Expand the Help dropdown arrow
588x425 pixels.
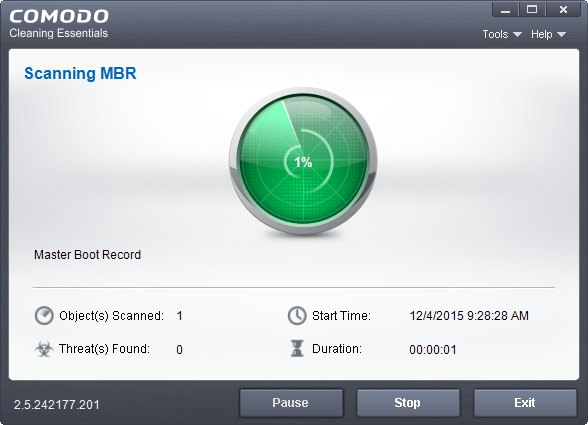(x=561, y=35)
